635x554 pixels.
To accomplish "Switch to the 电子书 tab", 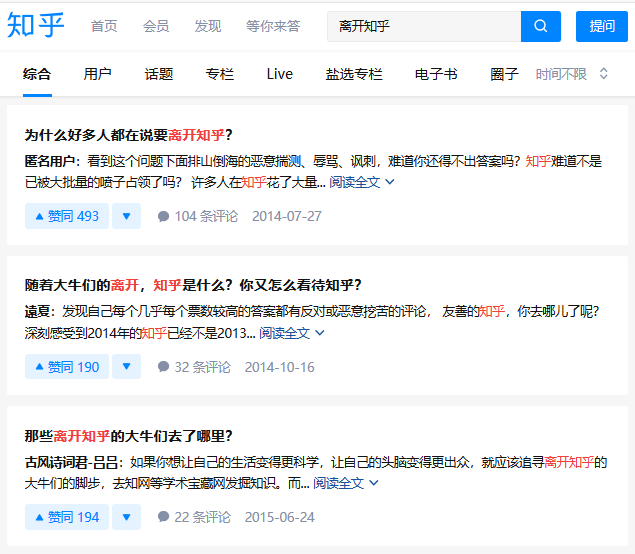I will (436, 74).
